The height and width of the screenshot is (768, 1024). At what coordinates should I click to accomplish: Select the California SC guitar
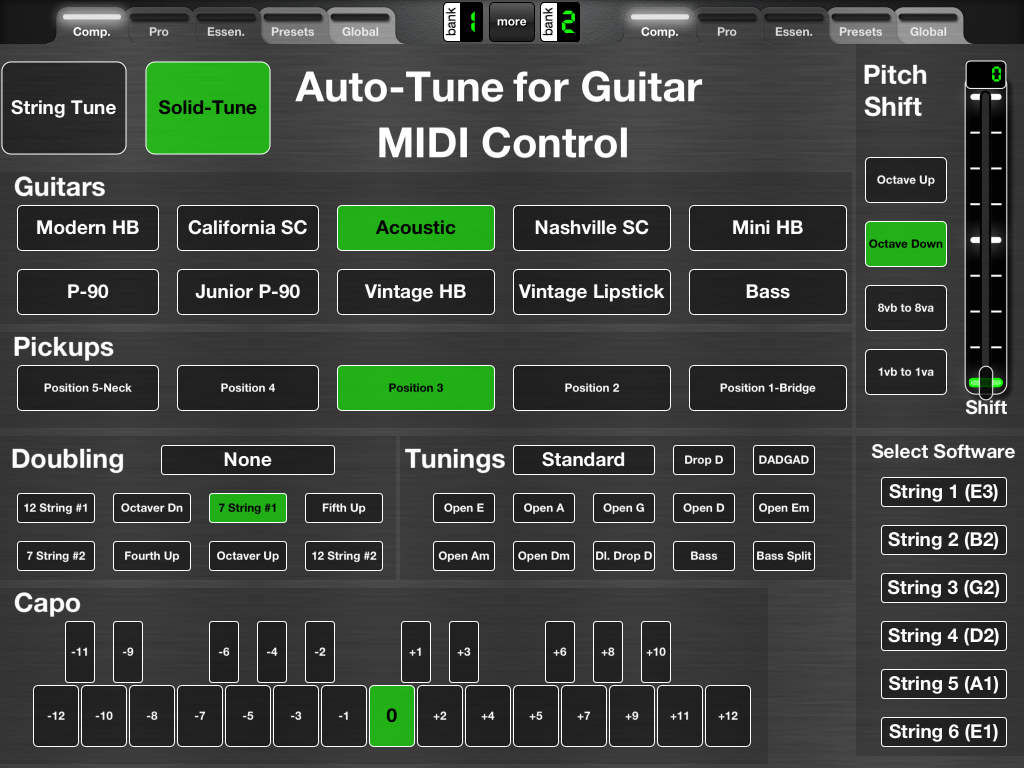tap(248, 228)
